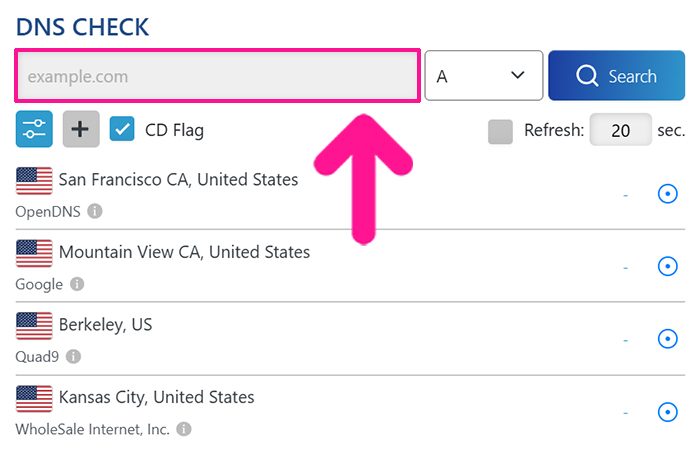700x450 pixels.
Task: Click the Mountain View row target icon
Action: coord(667,266)
